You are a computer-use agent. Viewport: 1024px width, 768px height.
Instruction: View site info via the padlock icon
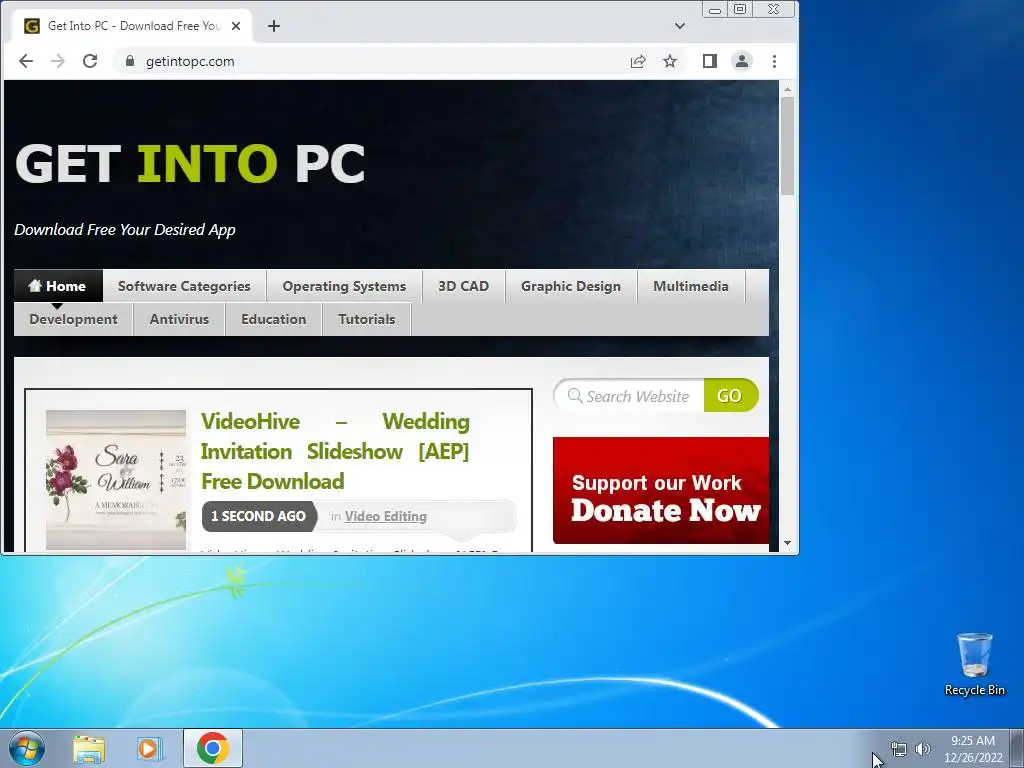[x=130, y=61]
